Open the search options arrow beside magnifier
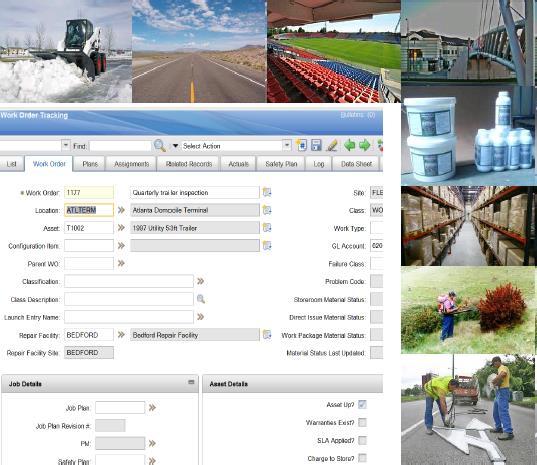Viewport: 537px width, 465px height. [x=175, y=146]
